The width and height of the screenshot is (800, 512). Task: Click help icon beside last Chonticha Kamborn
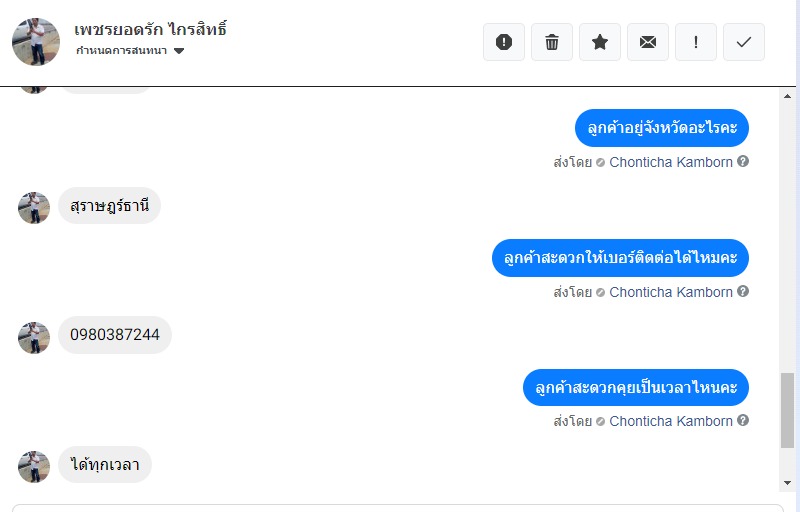[x=743, y=421]
